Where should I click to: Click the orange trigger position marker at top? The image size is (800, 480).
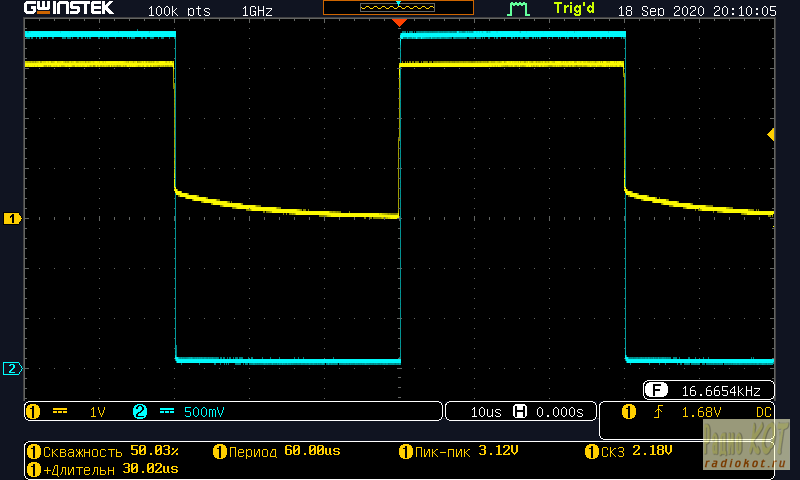[x=400, y=22]
